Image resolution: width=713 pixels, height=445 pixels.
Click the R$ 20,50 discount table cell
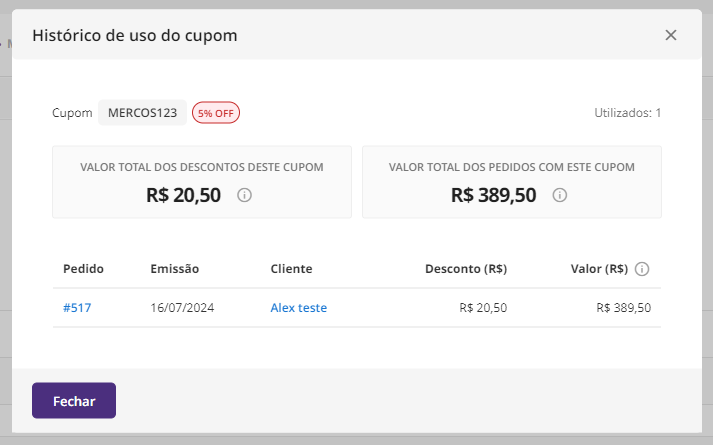(483, 308)
